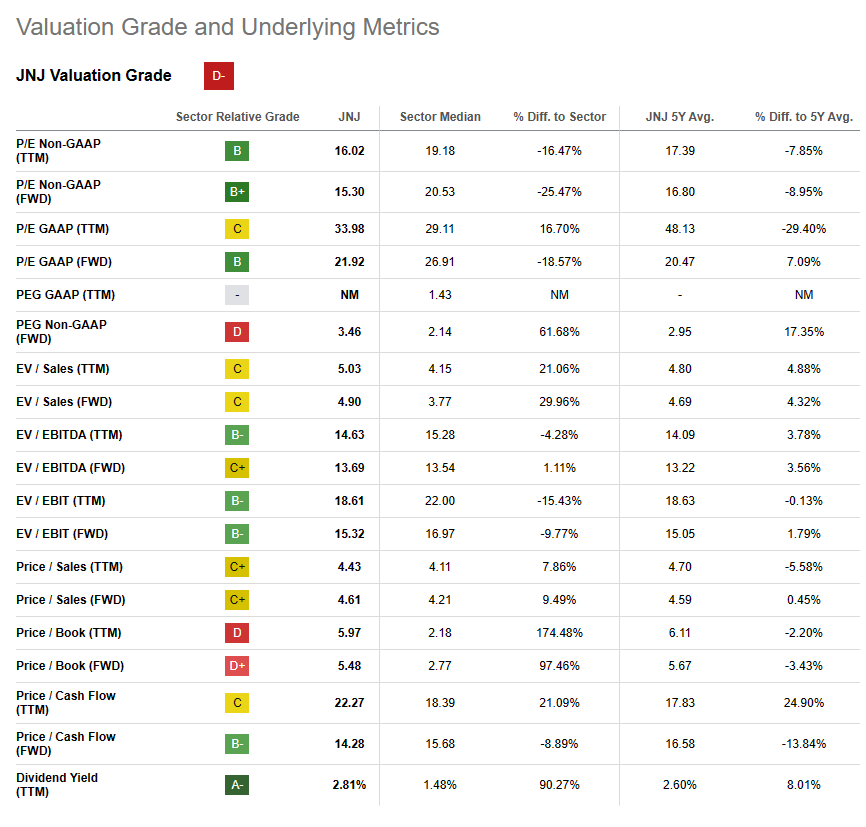The image size is (866, 827).
Task: Click the Sector Relative Grade column header
Action: (x=237, y=117)
